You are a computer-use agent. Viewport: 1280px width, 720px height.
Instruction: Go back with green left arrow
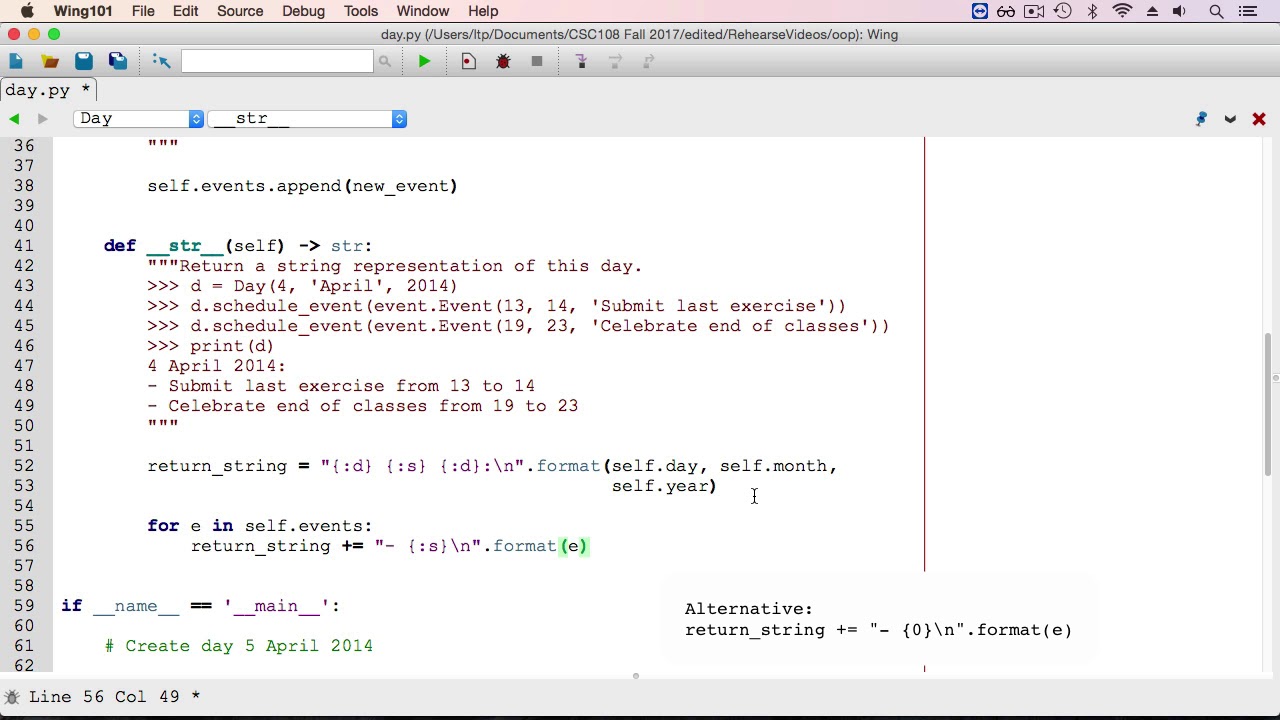(14, 119)
